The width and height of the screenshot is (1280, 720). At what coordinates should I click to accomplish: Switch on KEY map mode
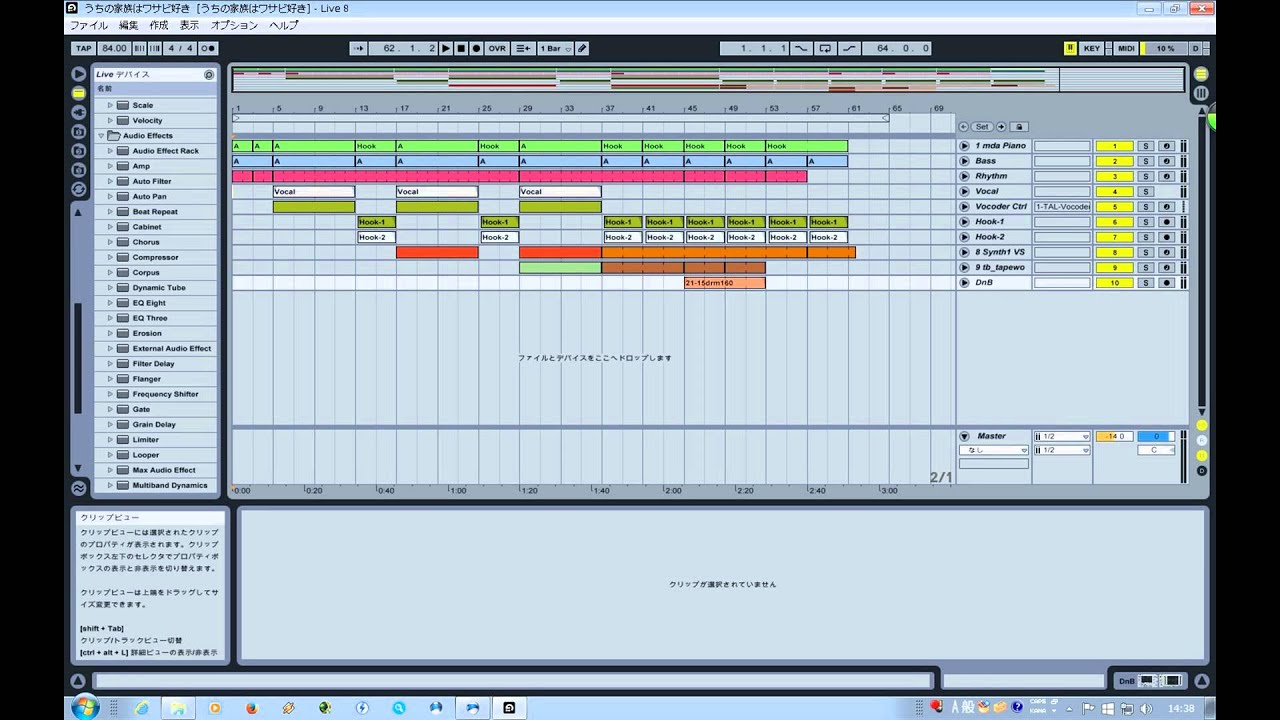click(x=1091, y=48)
